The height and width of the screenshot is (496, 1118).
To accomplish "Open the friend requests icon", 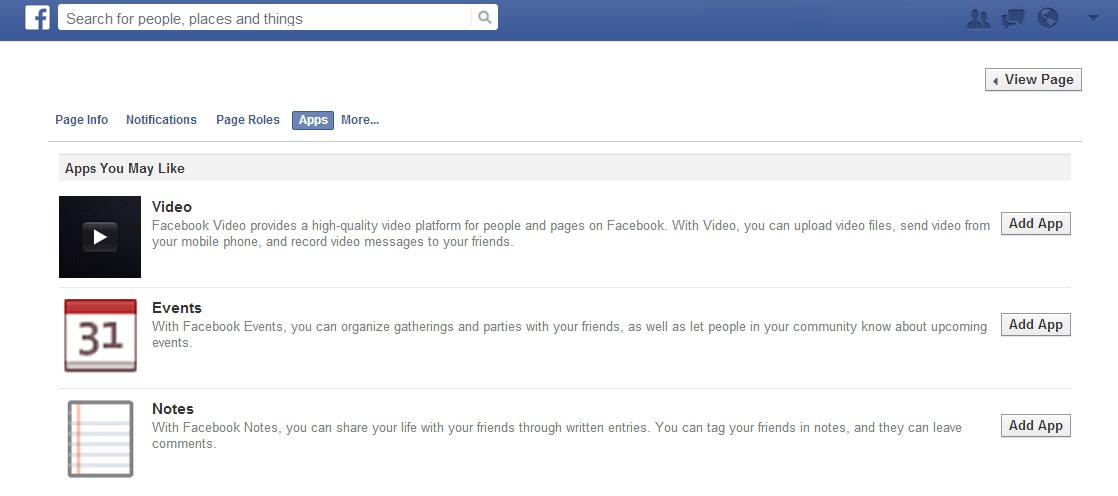I will click(979, 19).
